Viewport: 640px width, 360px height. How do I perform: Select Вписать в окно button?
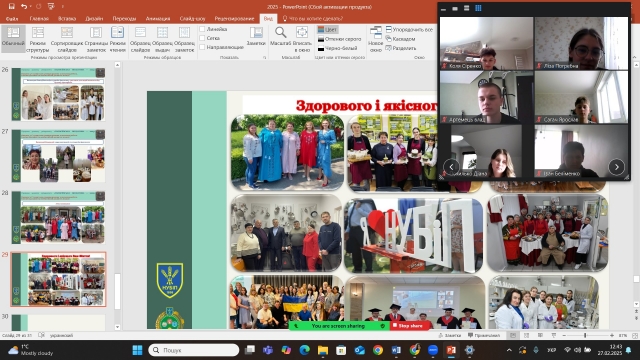point(302,39)
